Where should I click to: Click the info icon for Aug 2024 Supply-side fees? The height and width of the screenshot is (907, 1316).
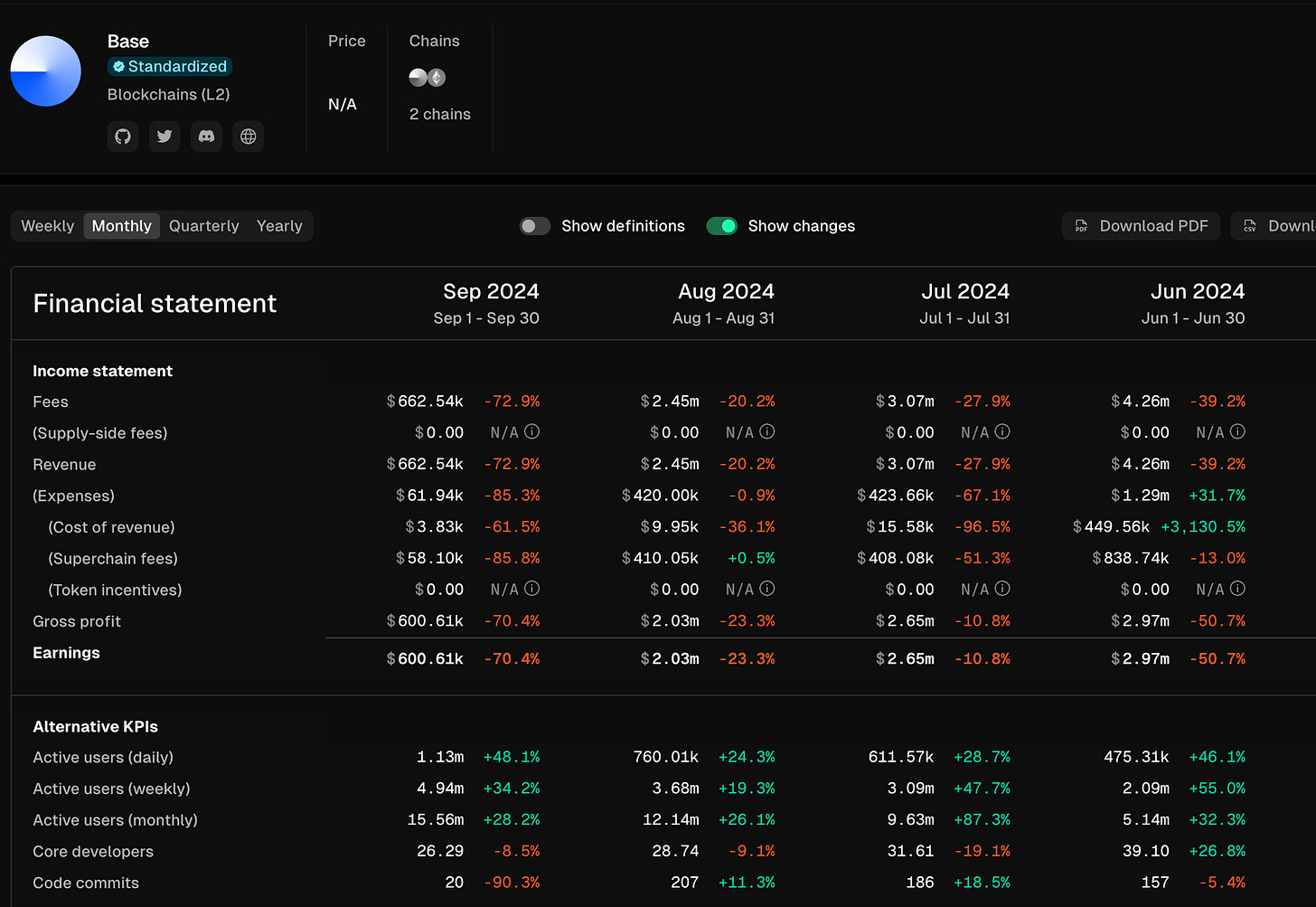tap(767, 432)
